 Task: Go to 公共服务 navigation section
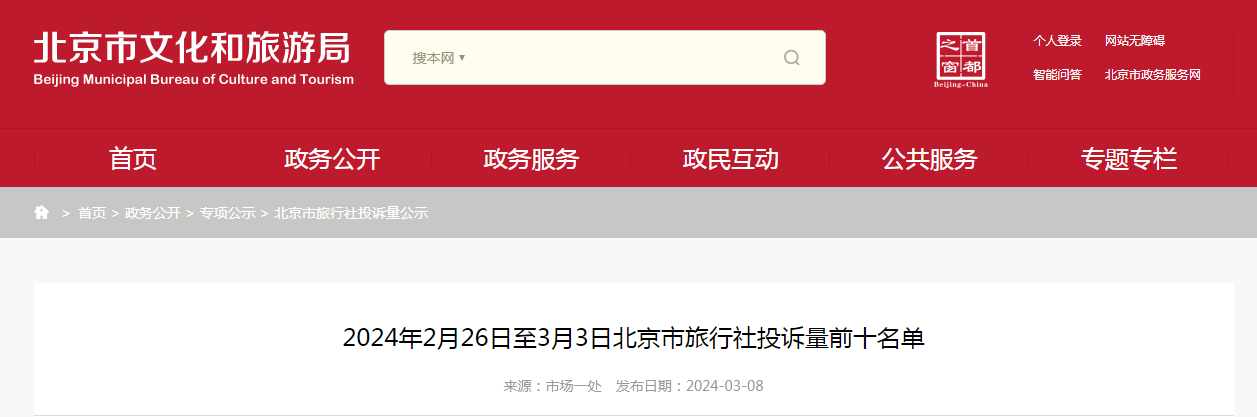tap(929, 158)
